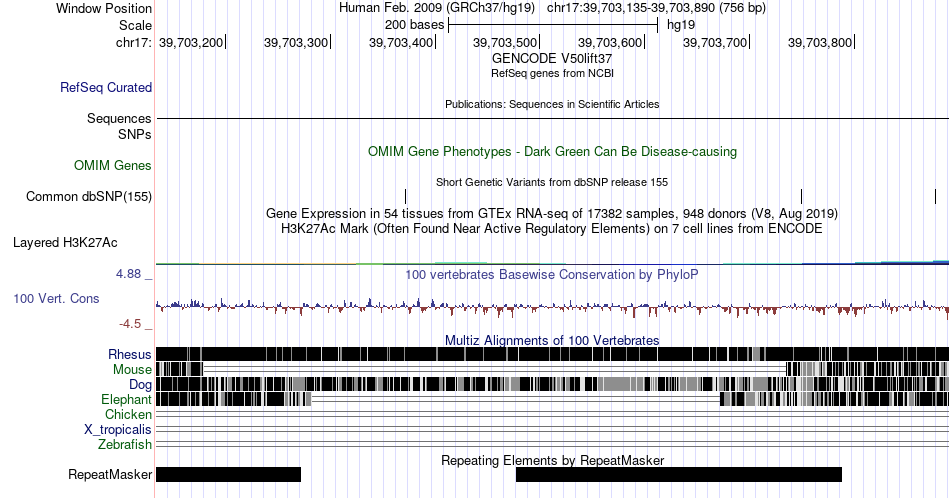950x498 pixels.
Task: Click the RefSeq Curated track label
Action: [106, 87]
